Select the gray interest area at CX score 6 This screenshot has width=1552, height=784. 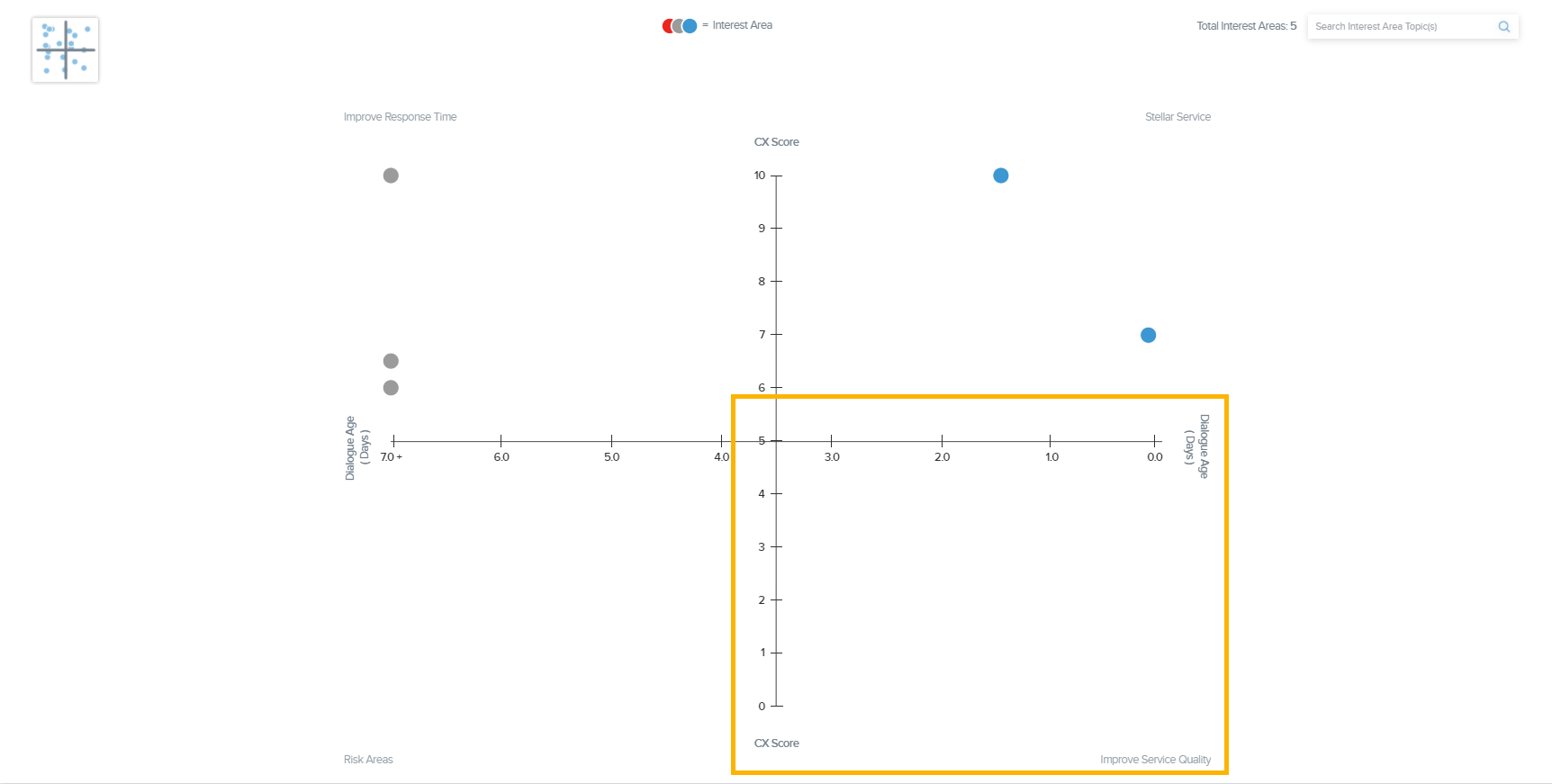pyautogui.click(x=391, y=388)
